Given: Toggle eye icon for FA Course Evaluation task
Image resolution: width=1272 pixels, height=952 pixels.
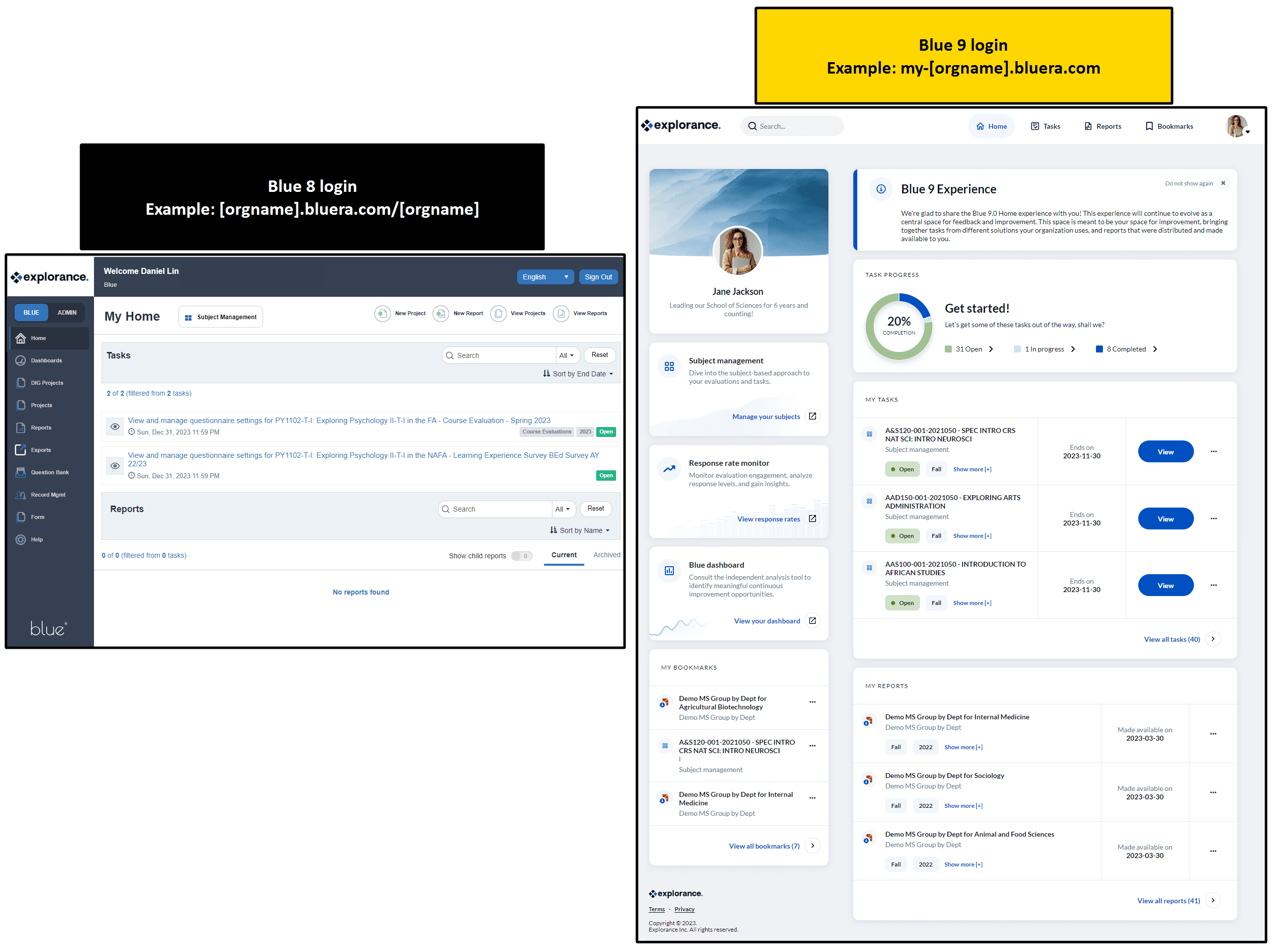Looking at the screenshot, I should click(115, 427).
